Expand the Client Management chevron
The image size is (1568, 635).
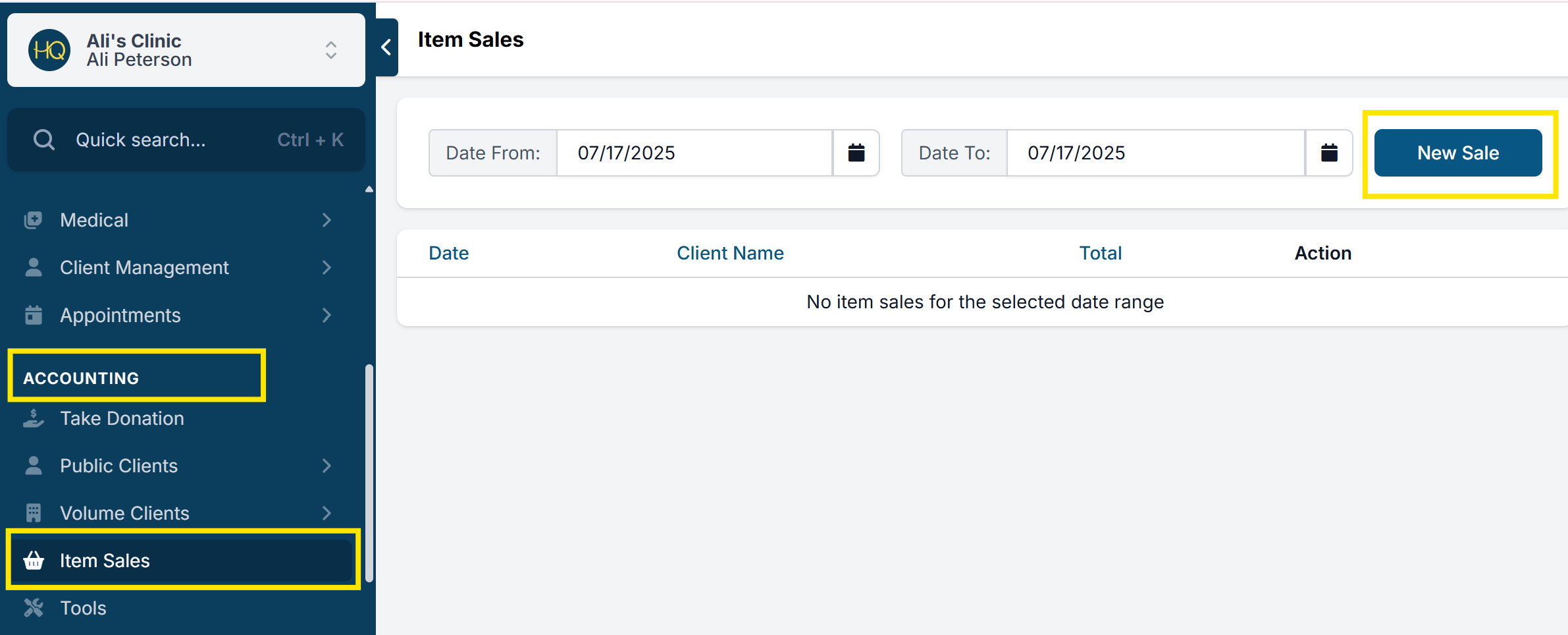[327, 267]
